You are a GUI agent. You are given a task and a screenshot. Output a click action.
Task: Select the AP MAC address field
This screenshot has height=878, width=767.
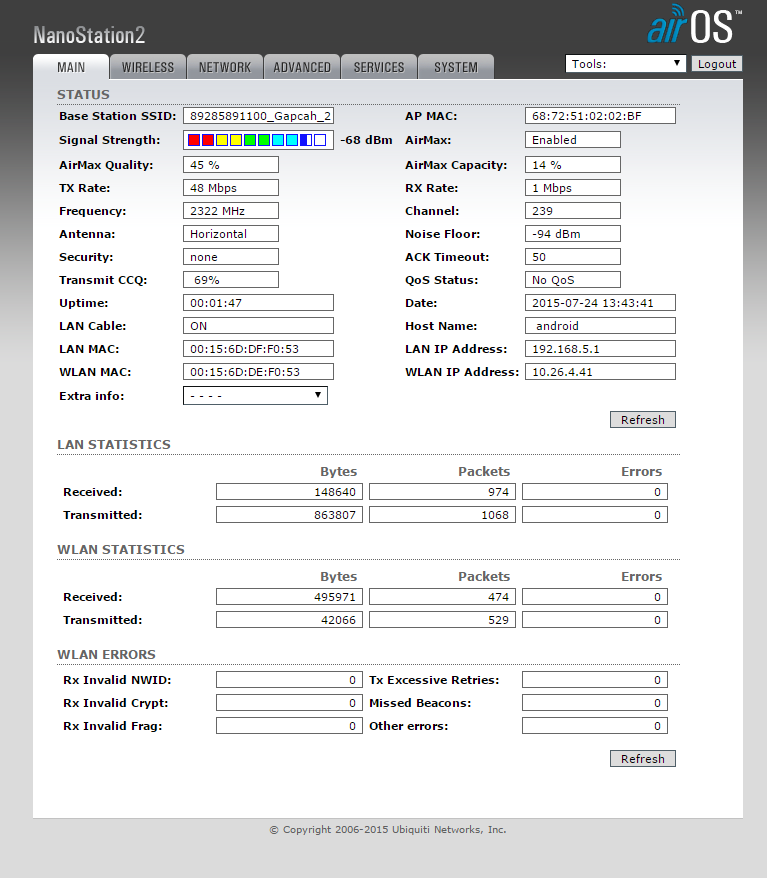[x=600, y=116]
